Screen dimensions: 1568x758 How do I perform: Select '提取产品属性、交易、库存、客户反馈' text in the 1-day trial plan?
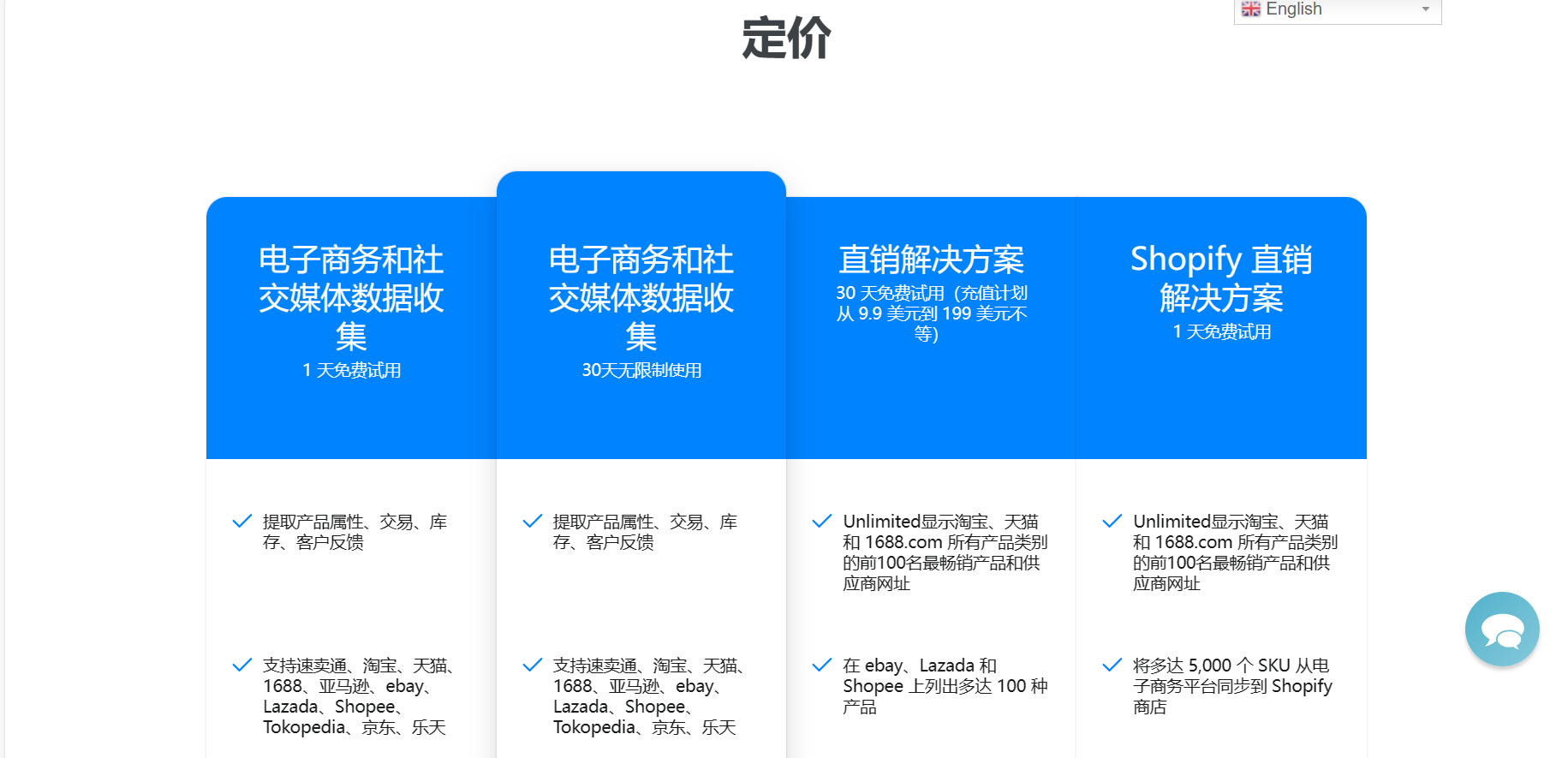pos(355,532)
